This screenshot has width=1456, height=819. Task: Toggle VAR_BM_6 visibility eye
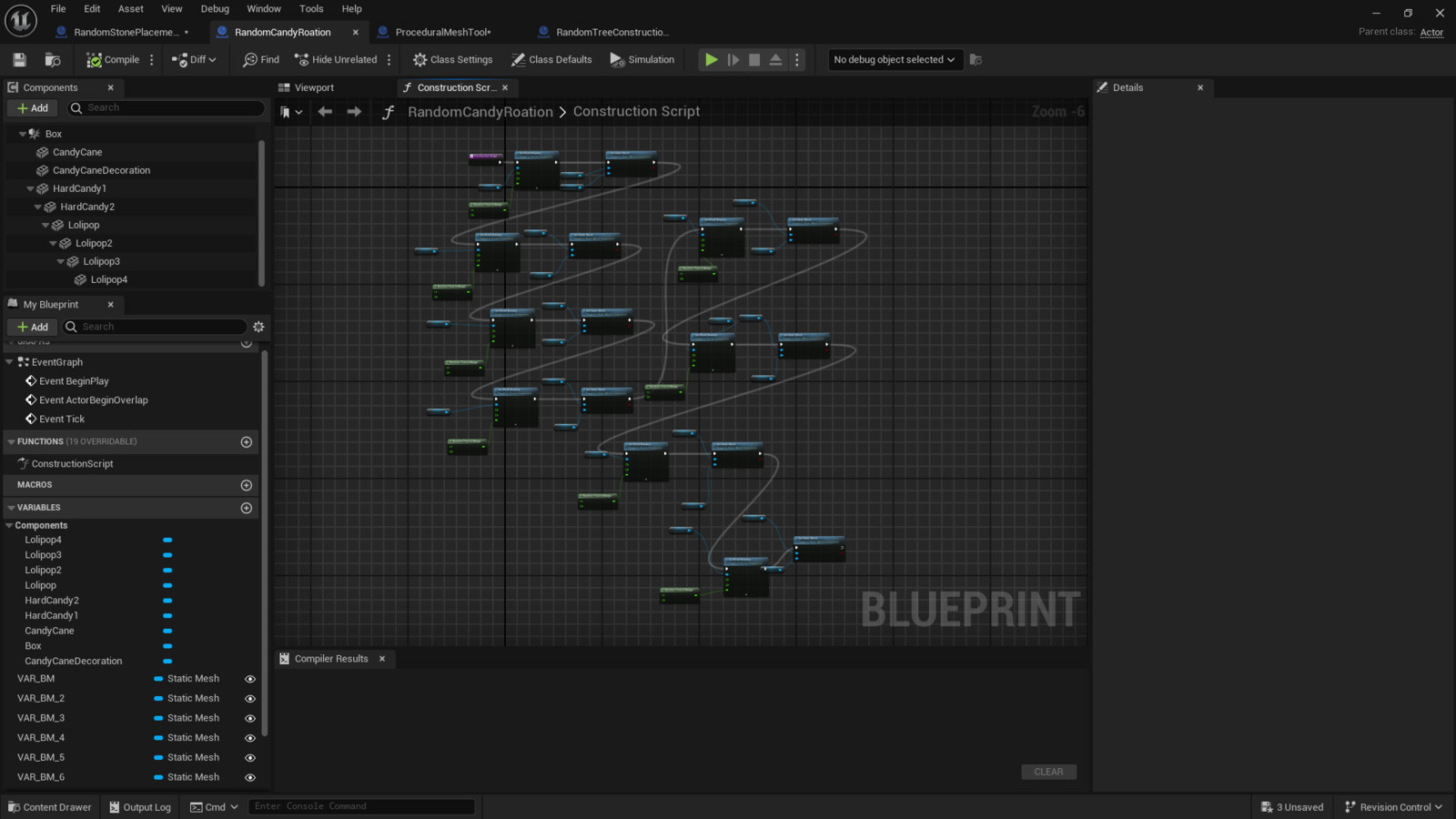pos(250,778)
